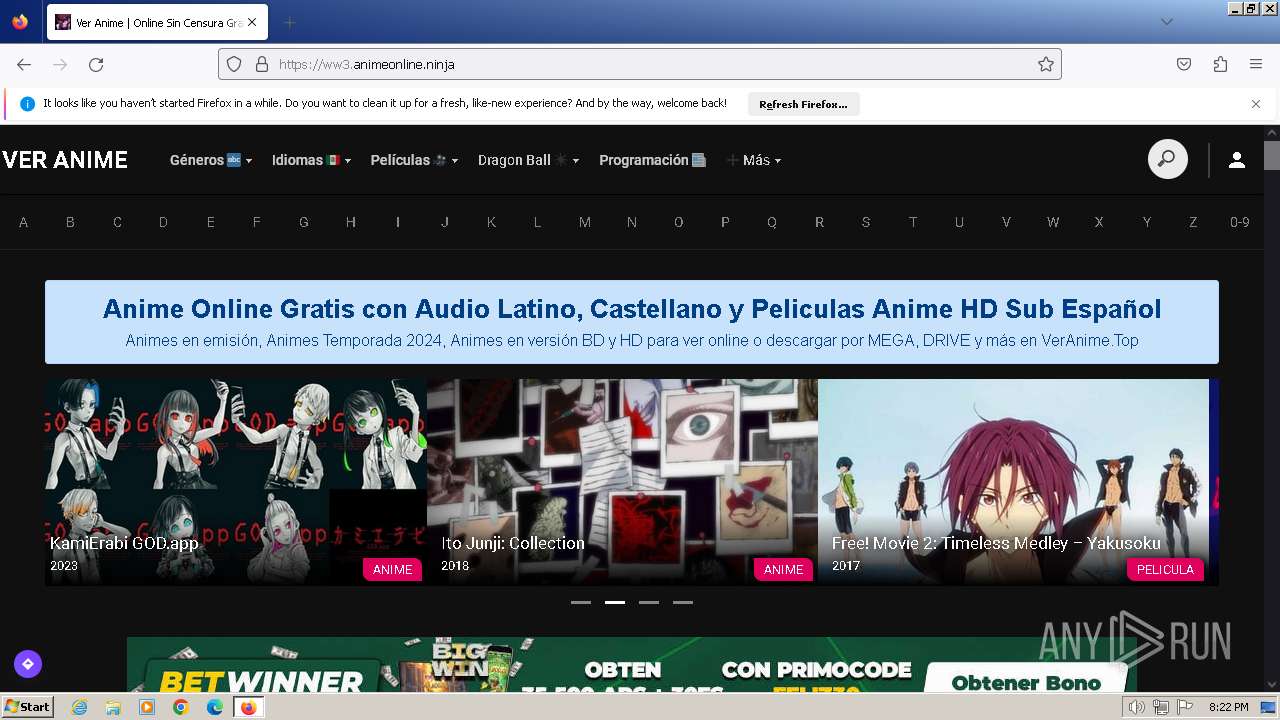1280x720 pixels.
Task: Open File Explorer folder taskbar icon
Action: (x=113, y=707)
